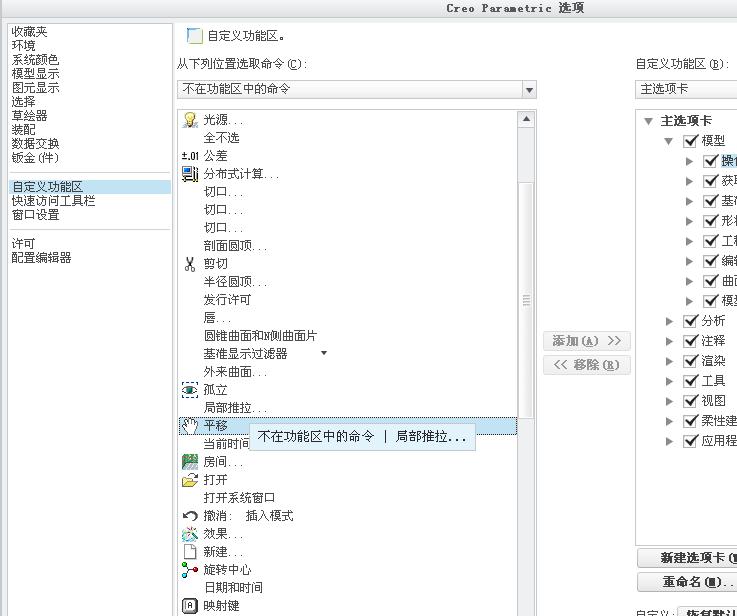The height and width of the screenshot is (616, 737).
Task: Open the 模型显示 options category
Action: [35, 74]
